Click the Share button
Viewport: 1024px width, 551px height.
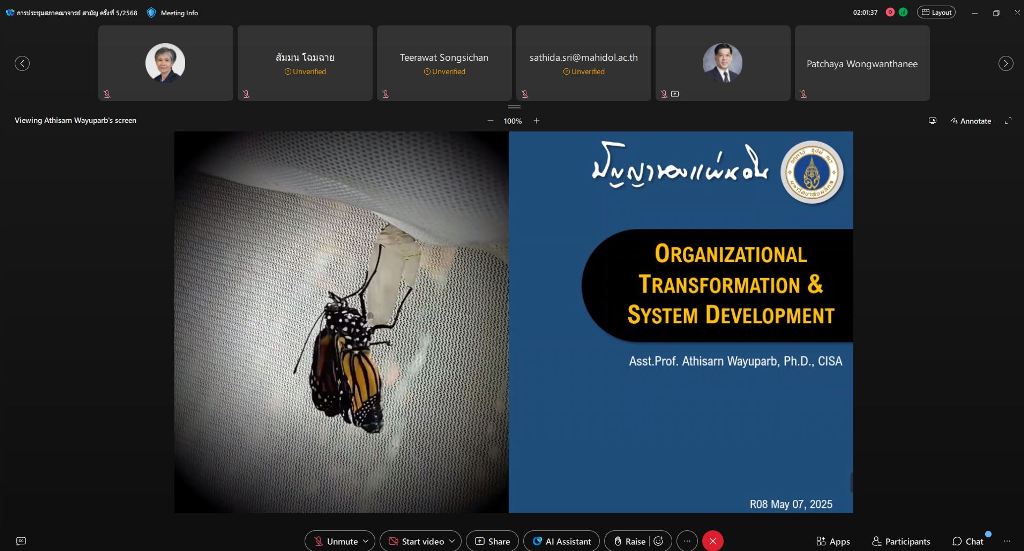pos(491,541)
